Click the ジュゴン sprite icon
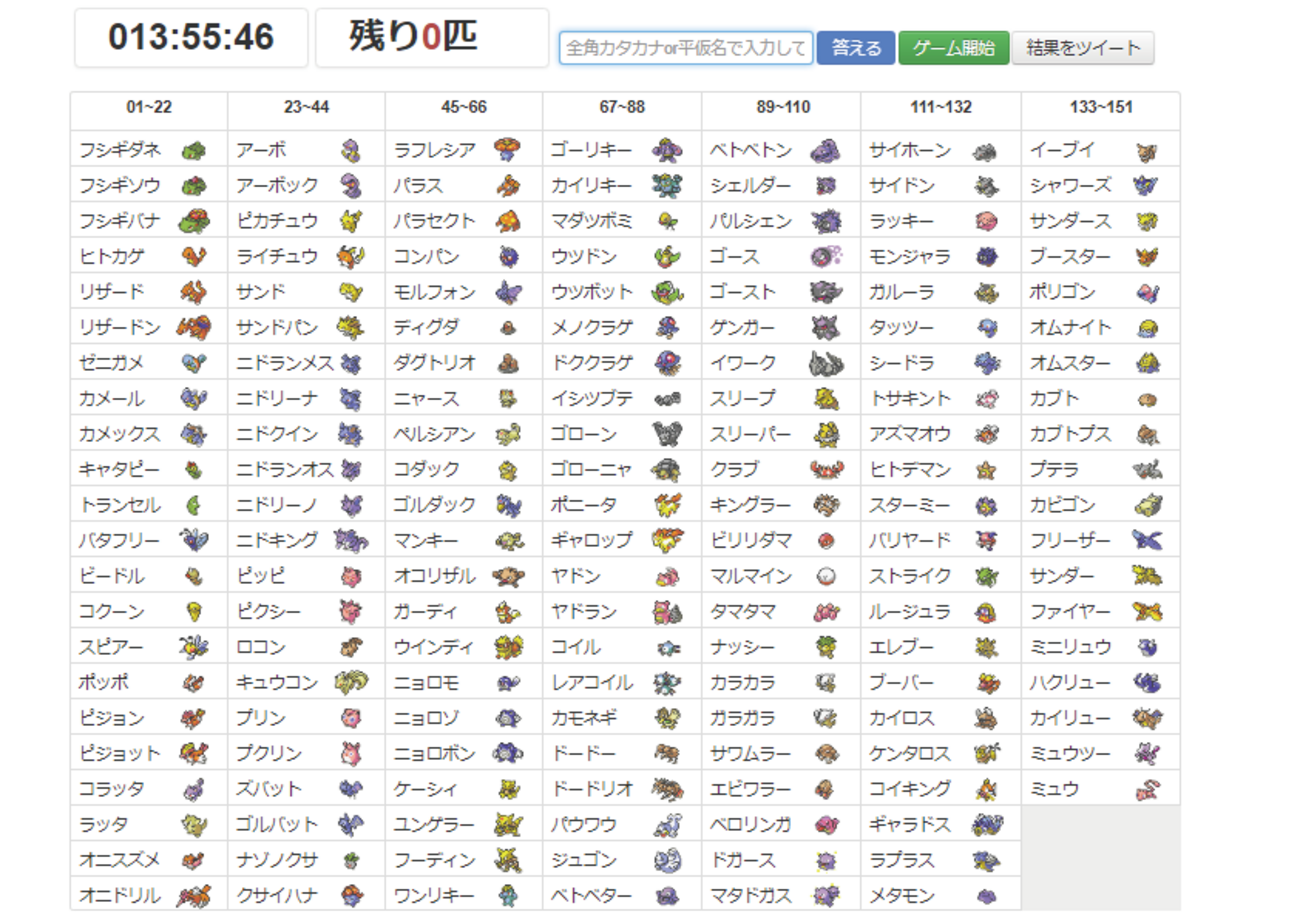Viewport: 1300px width, 920px height. point(667,858)
